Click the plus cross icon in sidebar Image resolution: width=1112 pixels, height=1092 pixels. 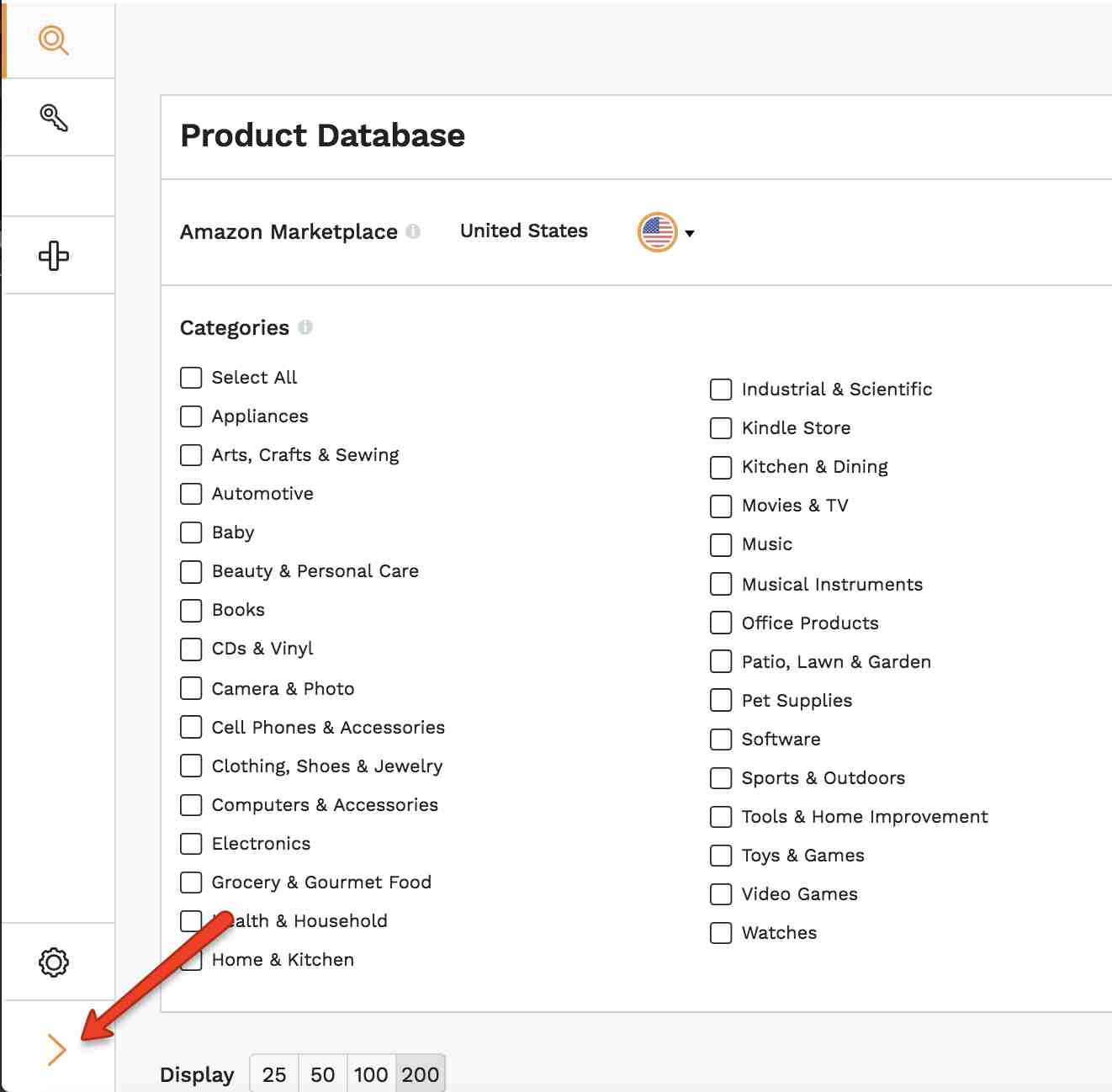[x=54, y=256]
